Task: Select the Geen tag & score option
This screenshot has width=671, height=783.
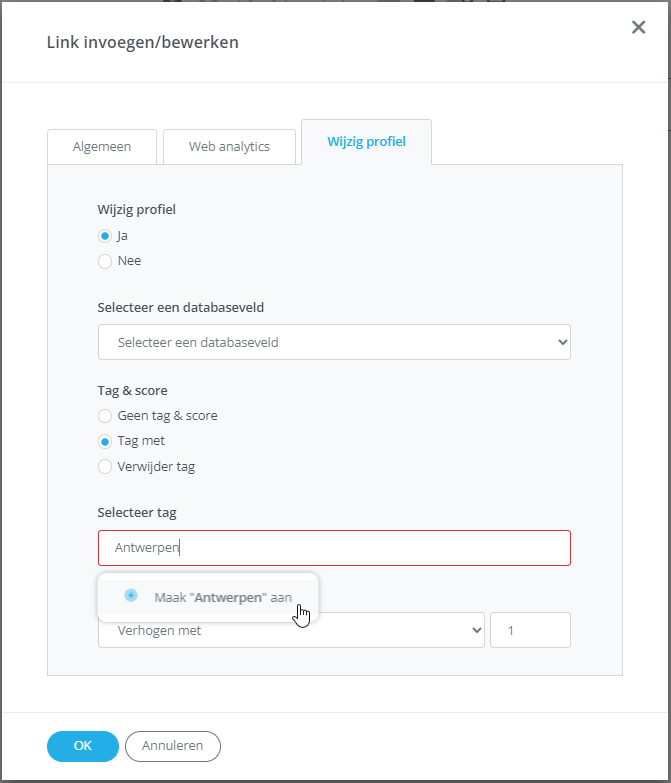Action: 105,415
